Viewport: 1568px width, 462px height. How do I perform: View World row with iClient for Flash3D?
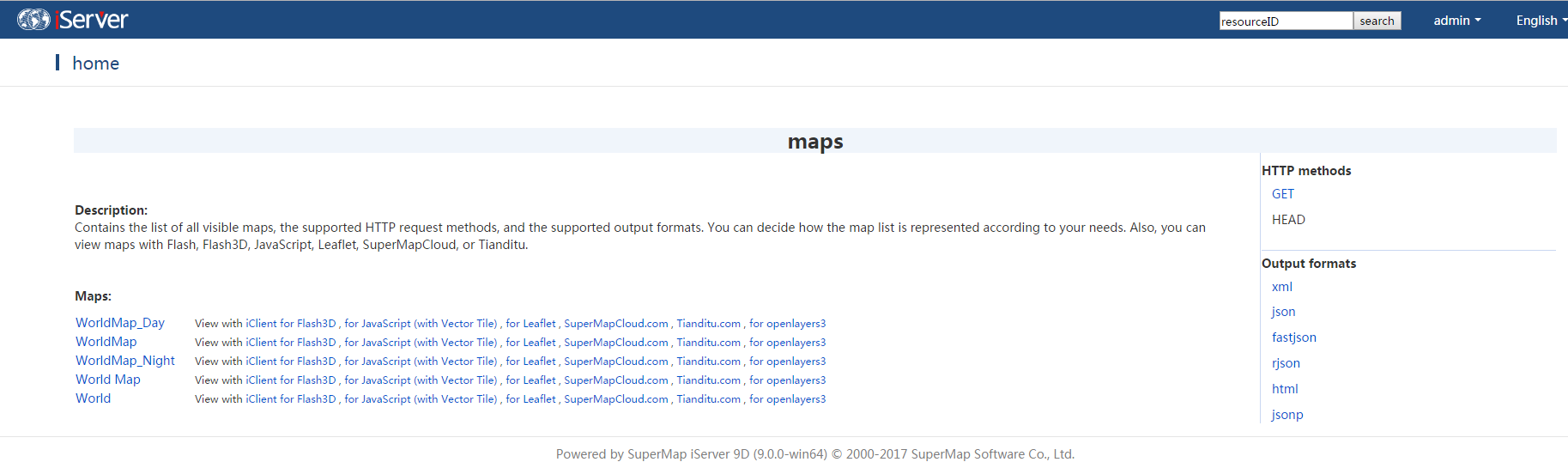tap(291, 399)
